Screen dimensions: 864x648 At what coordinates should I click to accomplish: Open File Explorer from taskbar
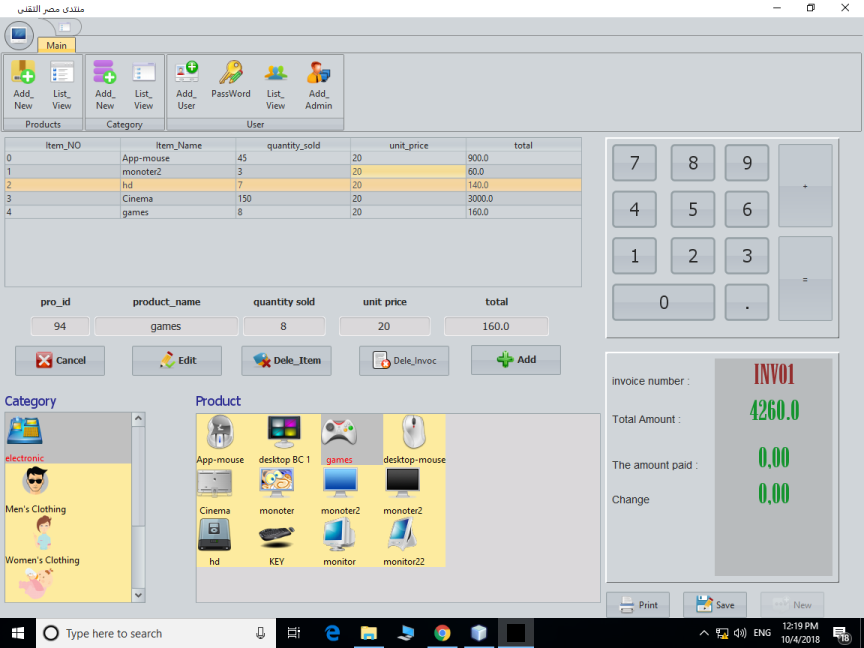click(369, 633)
